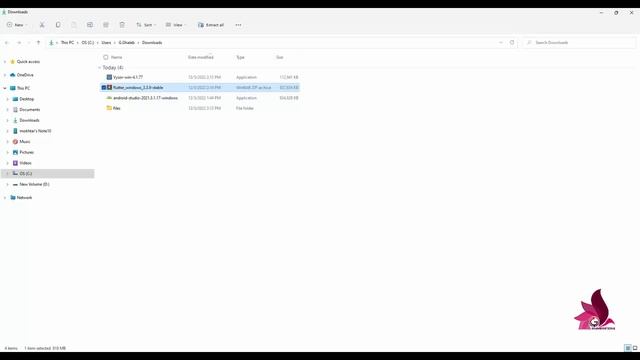This screenshot has height=360, width=640.
Task: Open Pictures in the navigation tree
Action: [27, 152]
